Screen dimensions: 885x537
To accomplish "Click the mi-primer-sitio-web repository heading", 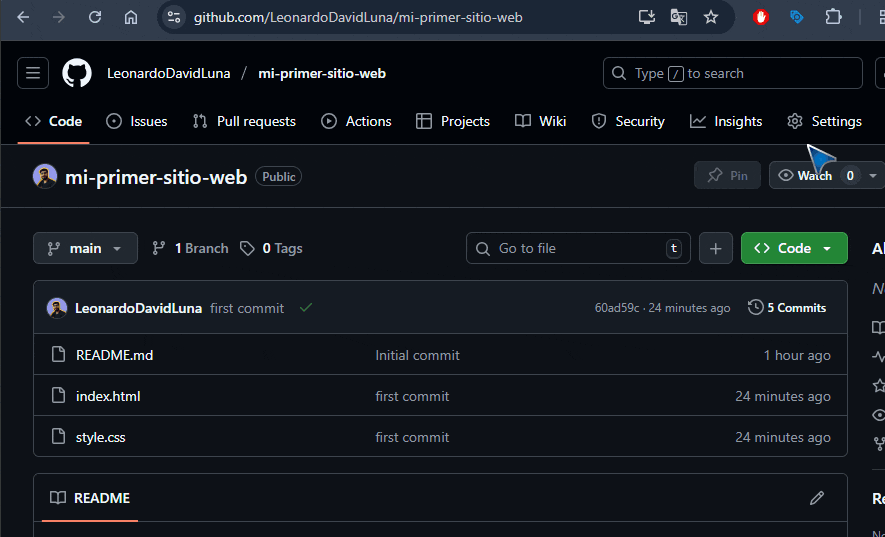I will coord(156,177).
